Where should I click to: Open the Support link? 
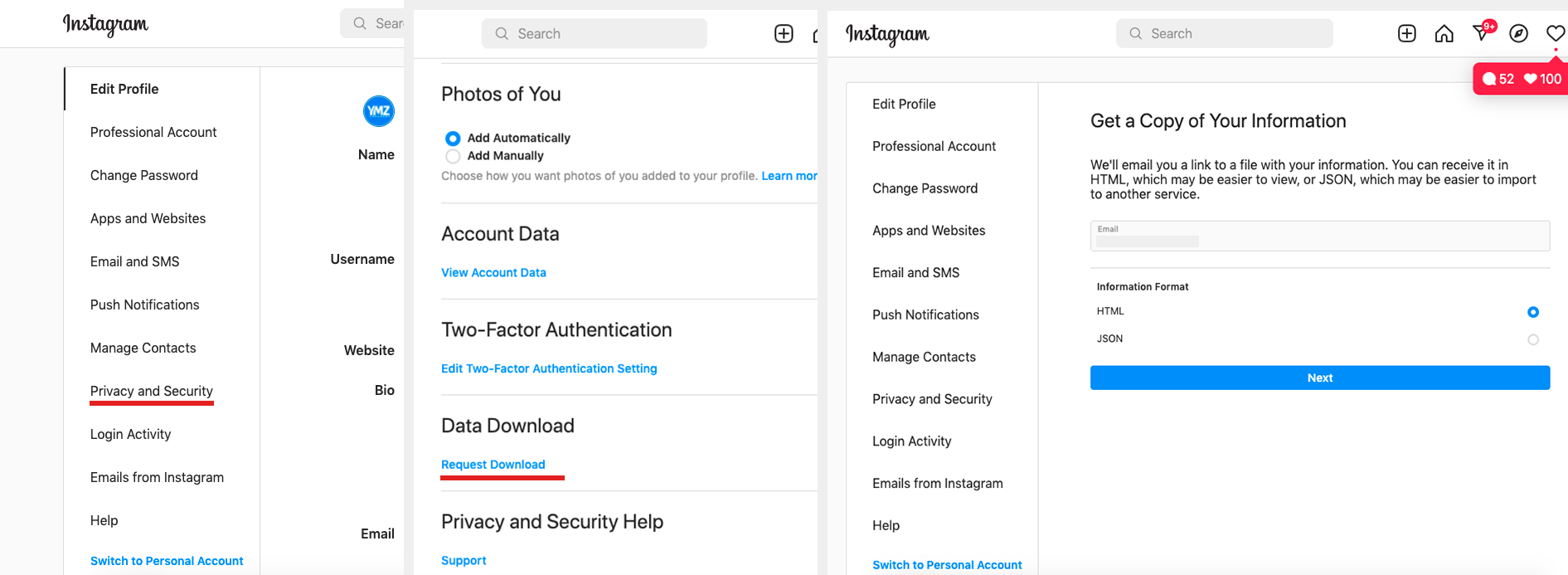coord(464,561)
